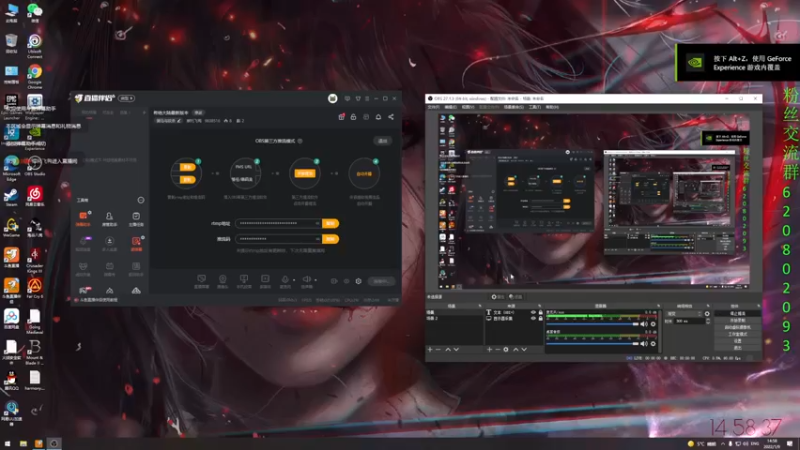Mute the desktop audio channel in OBS mixer
800x450 pixels.
click(x=644, y=343)
